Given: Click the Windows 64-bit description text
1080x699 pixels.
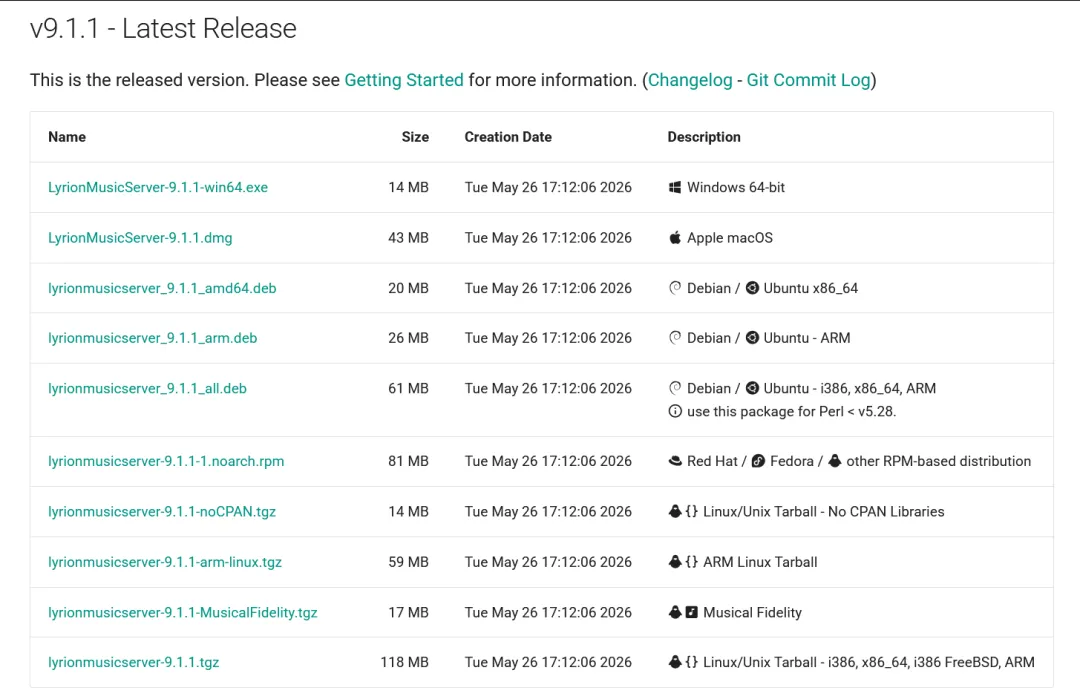Looking at the screenshot, I should (x=736, y=187).
